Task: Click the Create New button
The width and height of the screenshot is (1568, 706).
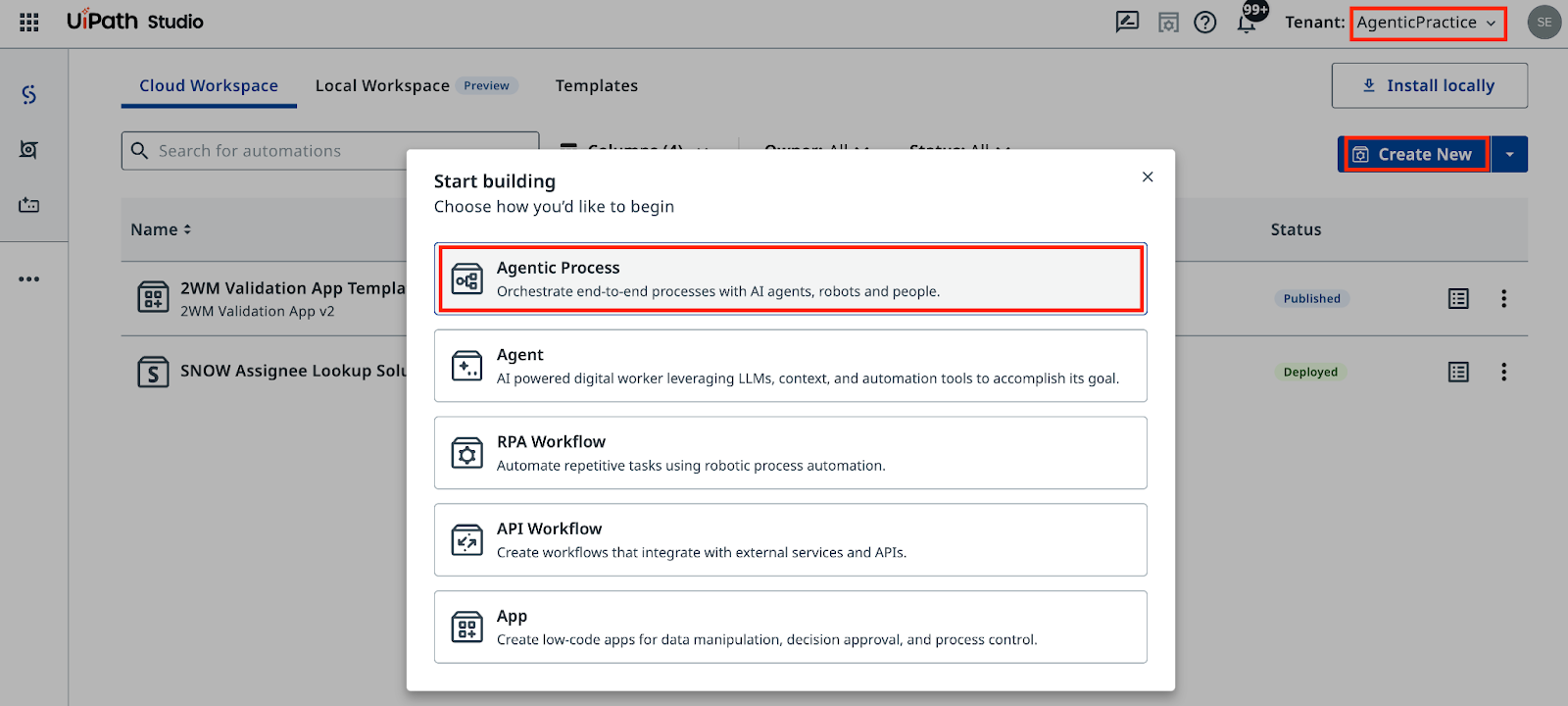Action: [1414, 154]
